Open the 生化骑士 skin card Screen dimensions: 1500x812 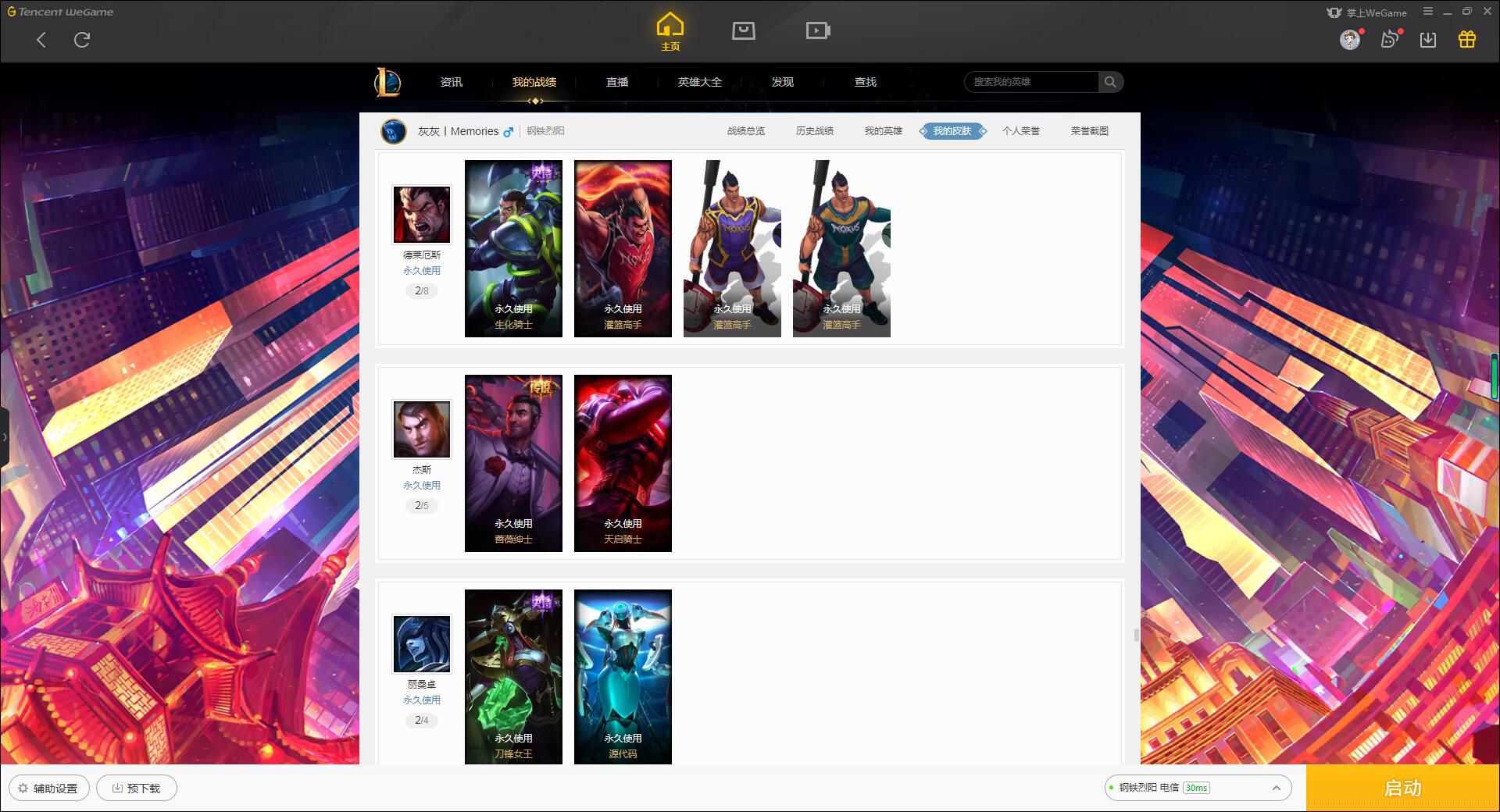tap(513, 248)
